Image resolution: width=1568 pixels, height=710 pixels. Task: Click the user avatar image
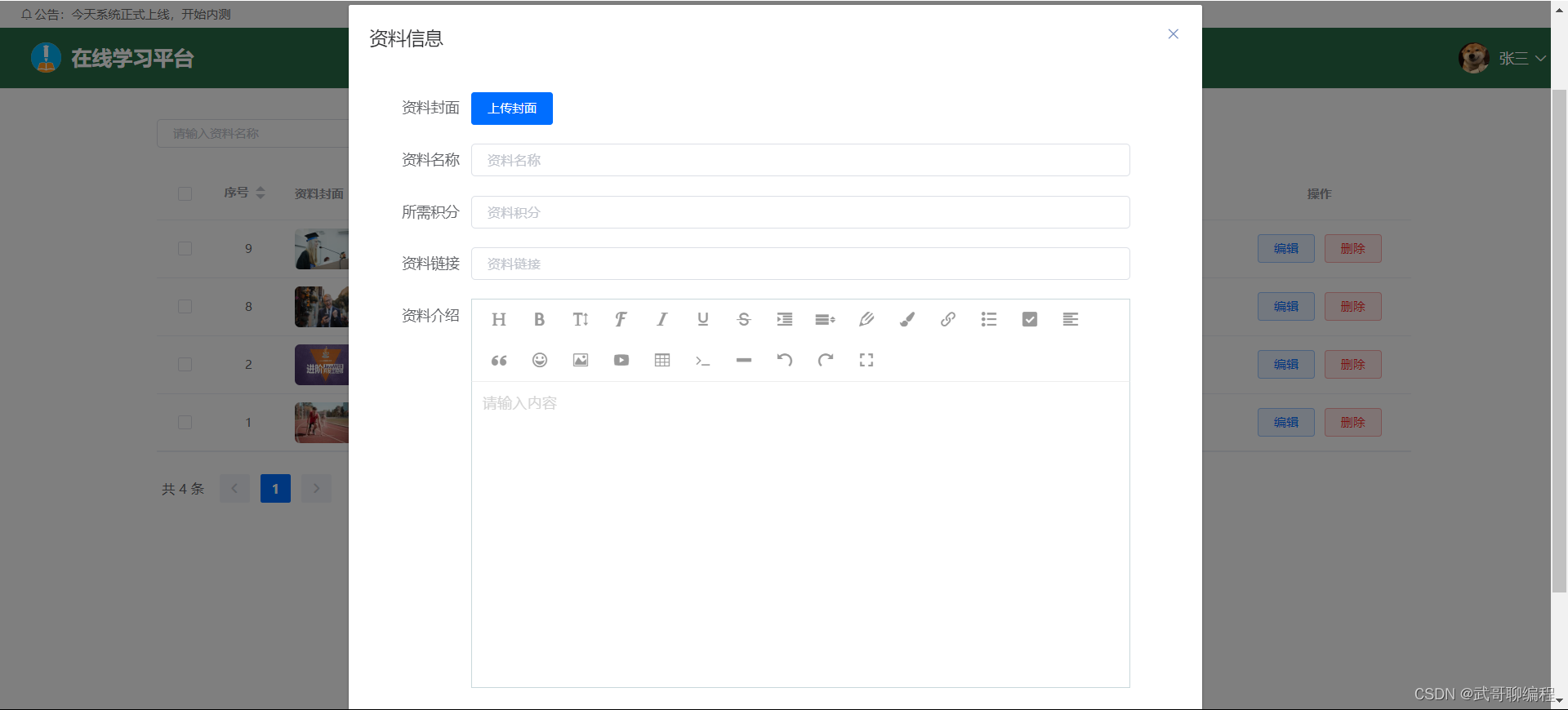1474,58
